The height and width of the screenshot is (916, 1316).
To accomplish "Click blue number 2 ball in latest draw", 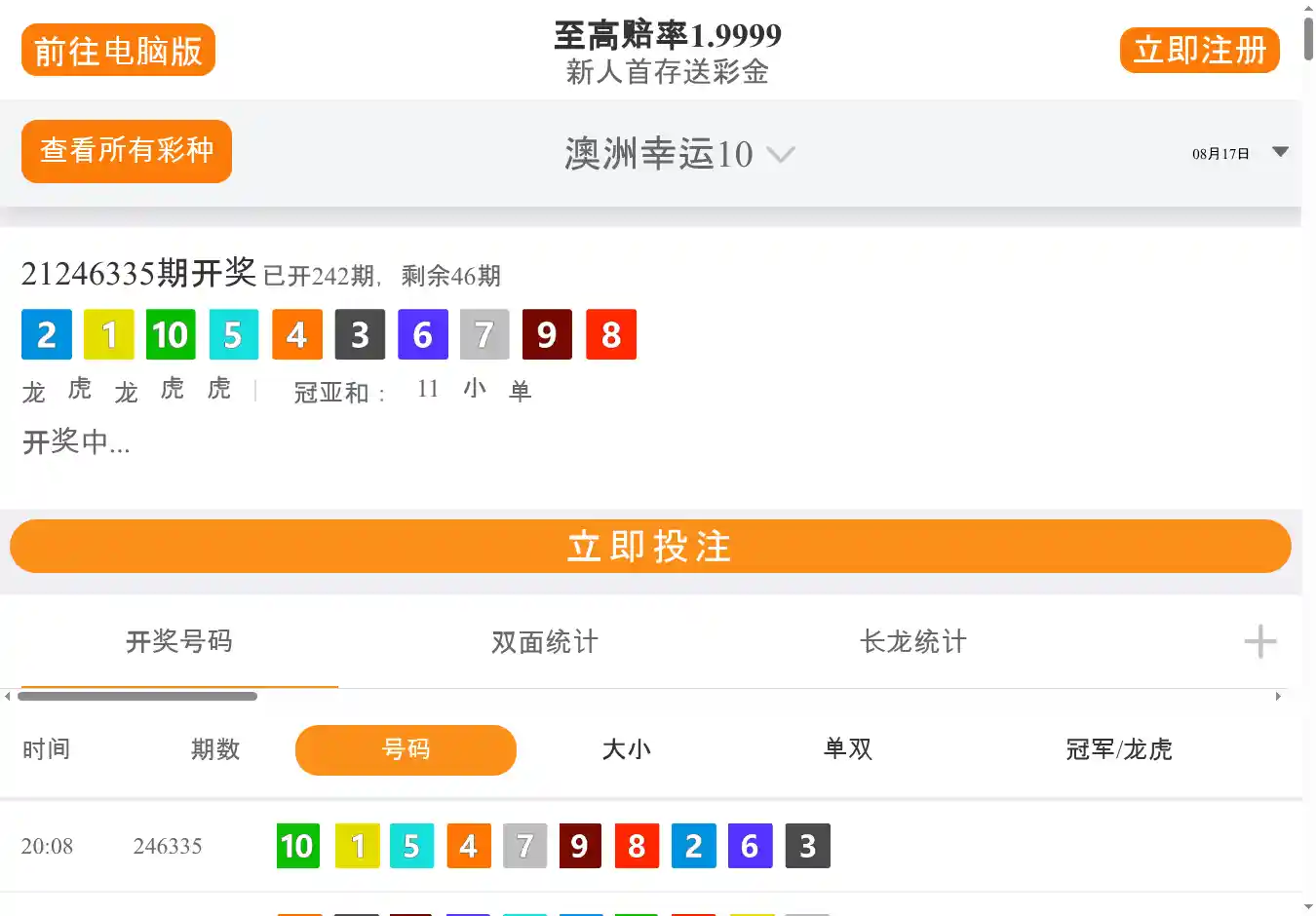I will [47, 334].
